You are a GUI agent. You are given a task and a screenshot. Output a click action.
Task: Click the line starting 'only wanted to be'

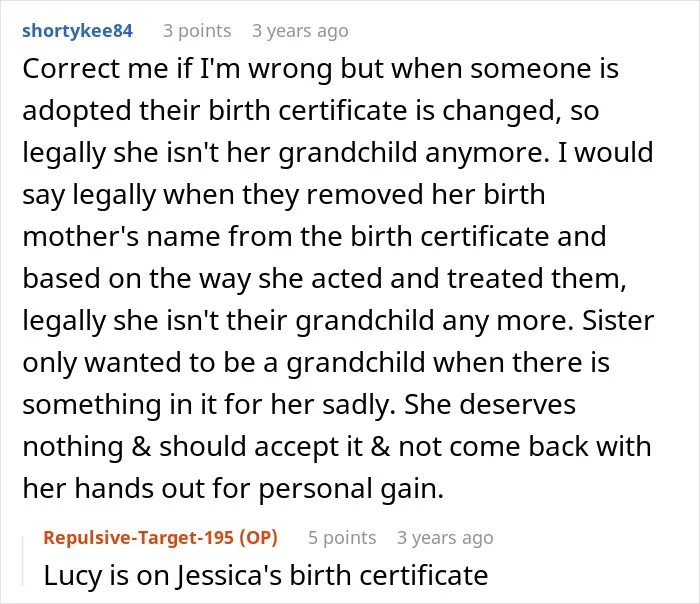[316, 362]
